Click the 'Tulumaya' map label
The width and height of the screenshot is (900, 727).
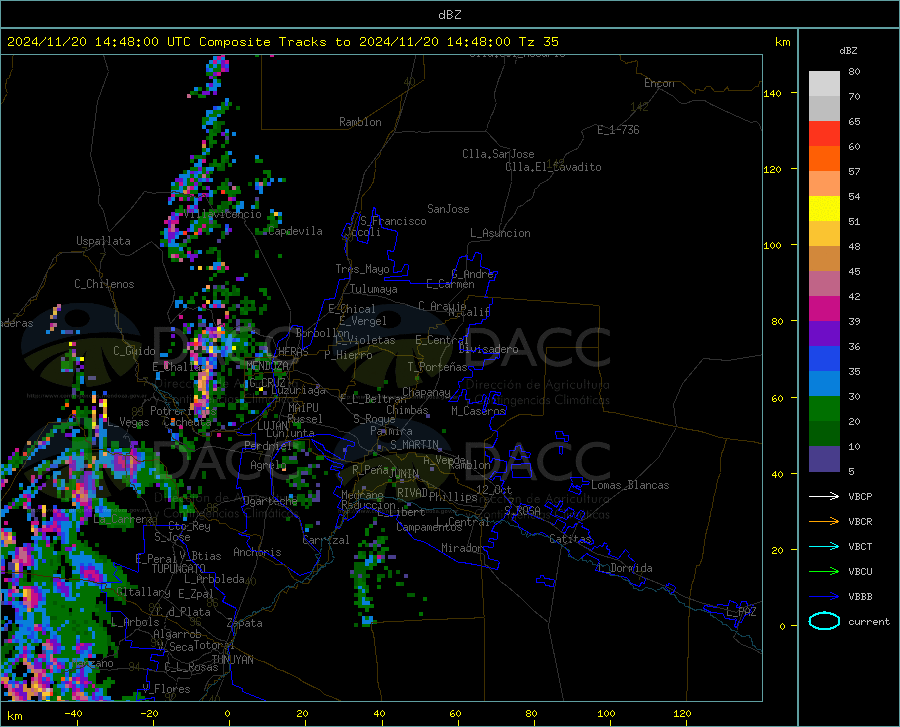coord(374,289)
